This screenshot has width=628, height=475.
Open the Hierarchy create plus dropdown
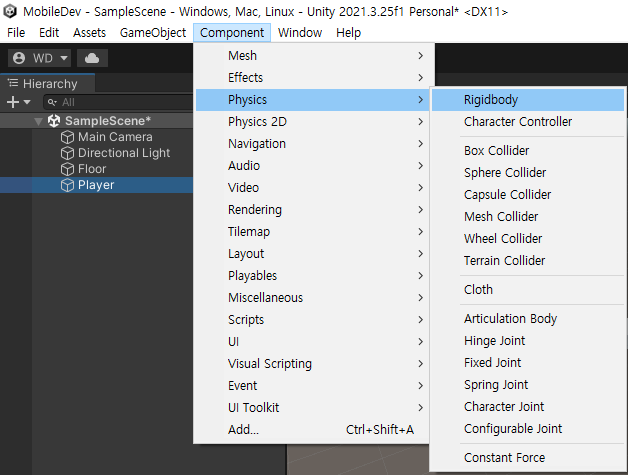coord(18,102)
